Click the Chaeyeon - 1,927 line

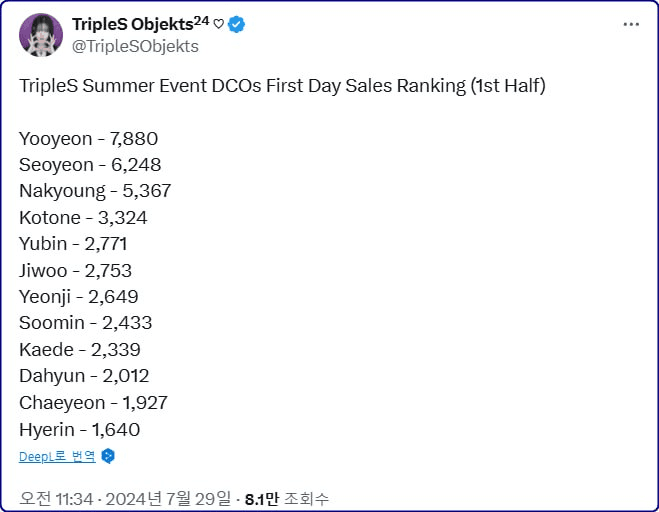click(93, 402)
